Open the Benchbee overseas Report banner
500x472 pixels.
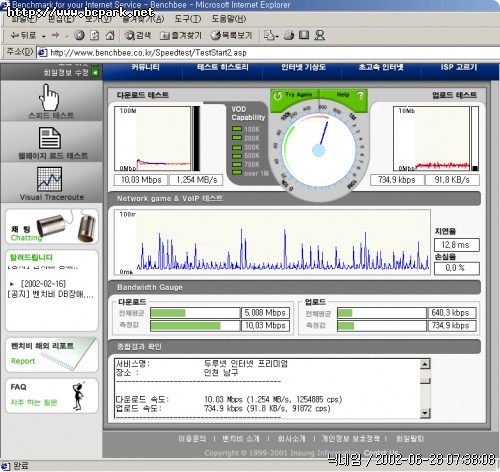(x=52, y=355)
